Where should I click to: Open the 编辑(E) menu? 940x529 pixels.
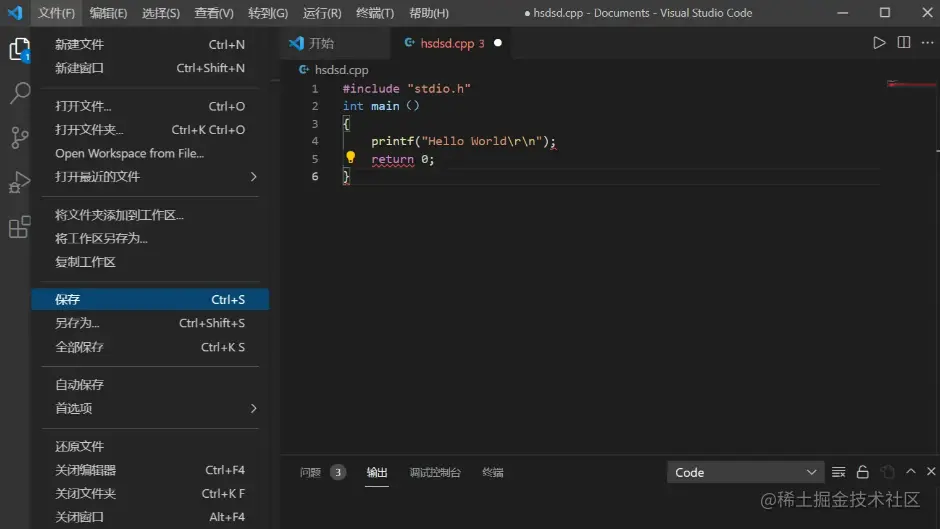click(x=109, y=13)
